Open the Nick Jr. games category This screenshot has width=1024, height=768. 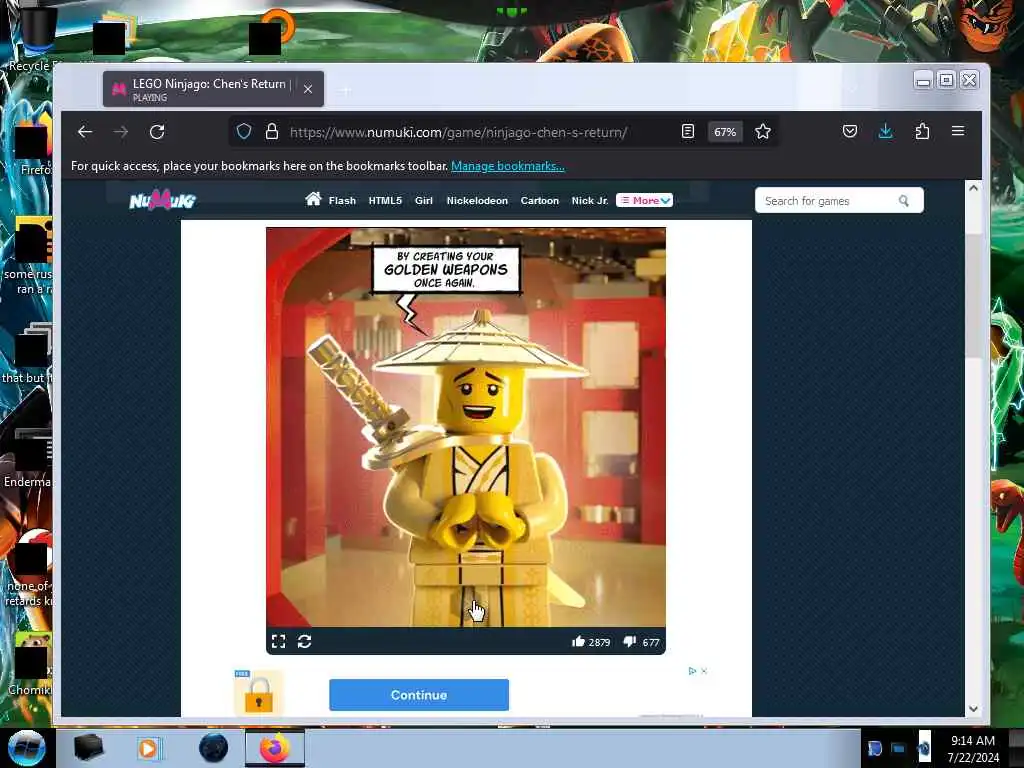pos(589,200)
